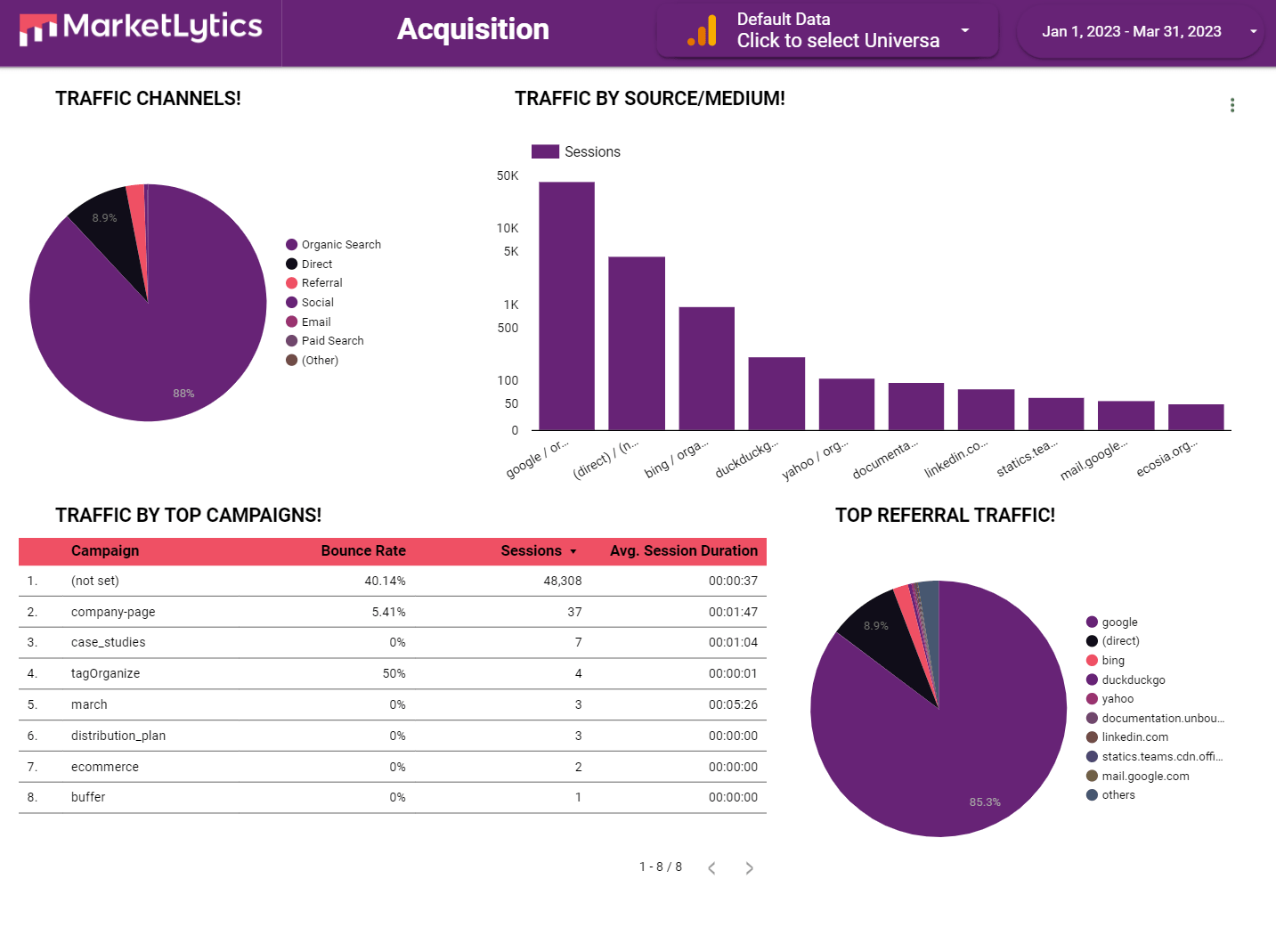Toggle Referral in the Traffic Channels legend

click(314, 282)
